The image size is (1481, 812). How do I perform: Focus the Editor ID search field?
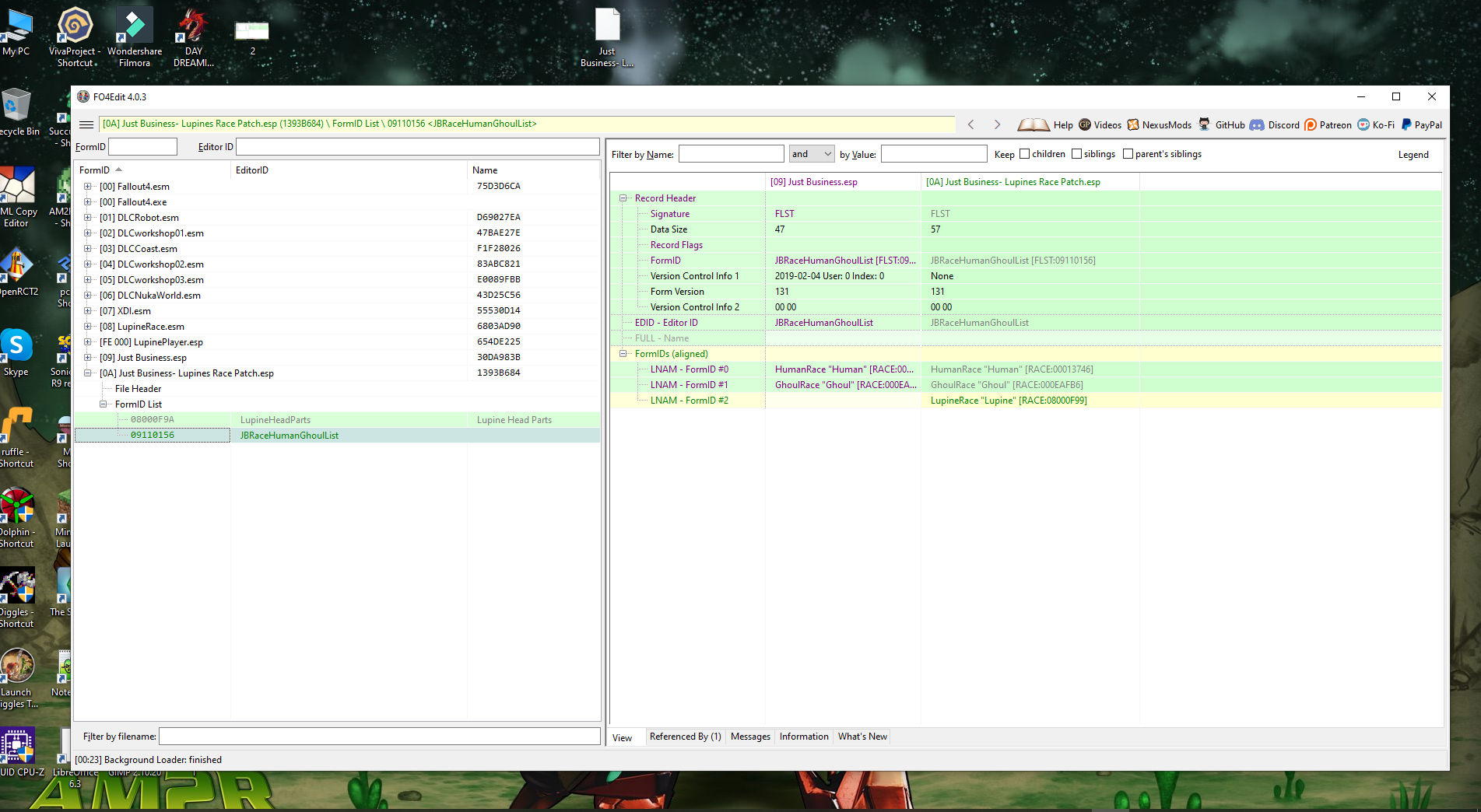(x=418, y=147)
